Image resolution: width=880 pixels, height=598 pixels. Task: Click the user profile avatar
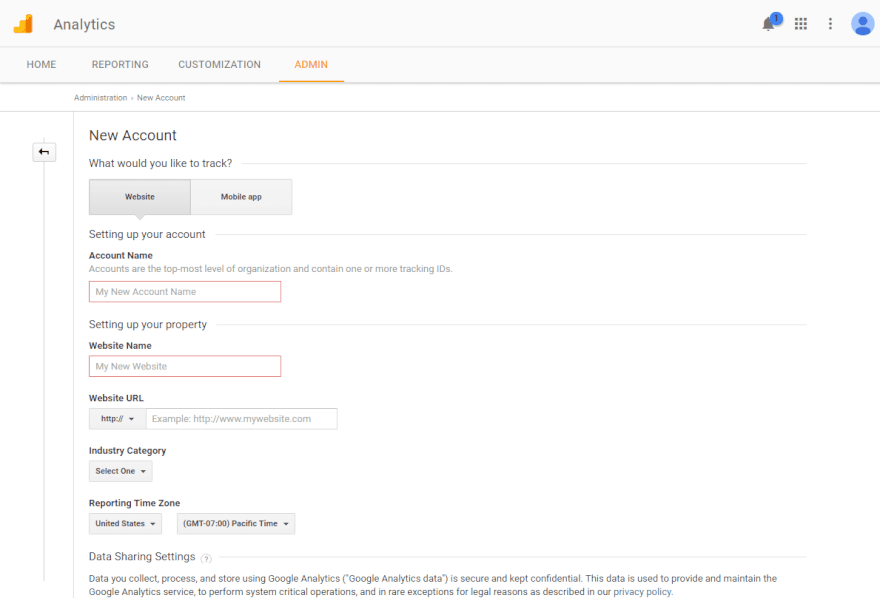[862, 24]
